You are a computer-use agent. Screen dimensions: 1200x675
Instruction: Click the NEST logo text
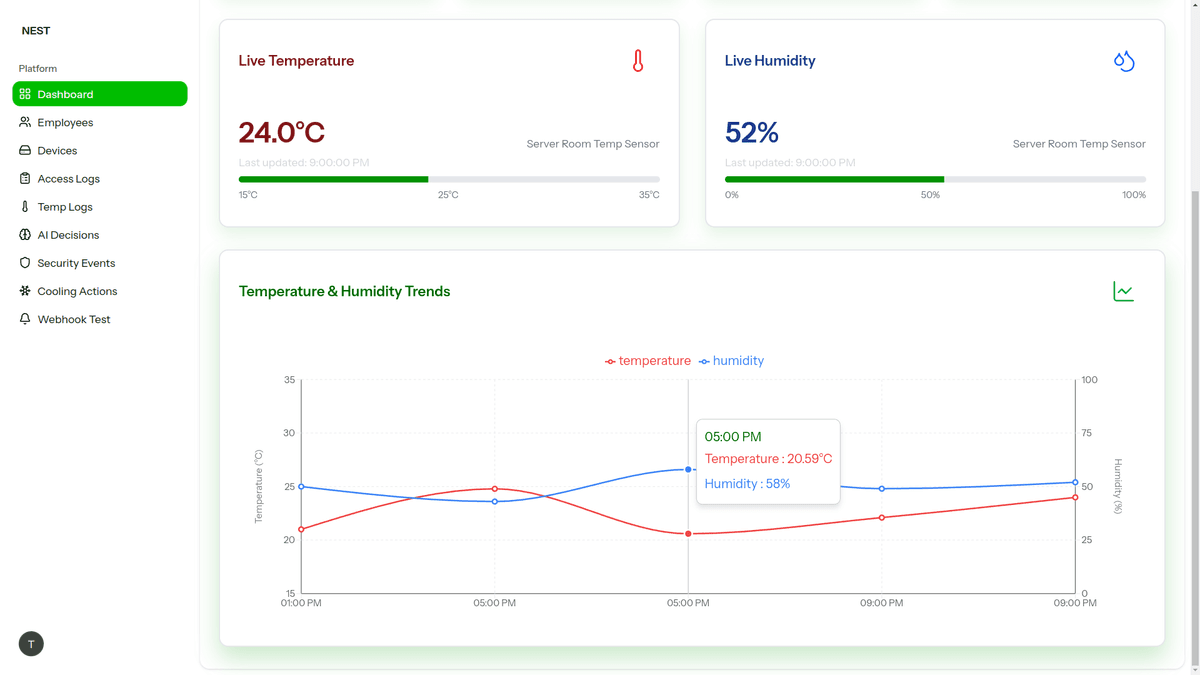tap(36, 31)
